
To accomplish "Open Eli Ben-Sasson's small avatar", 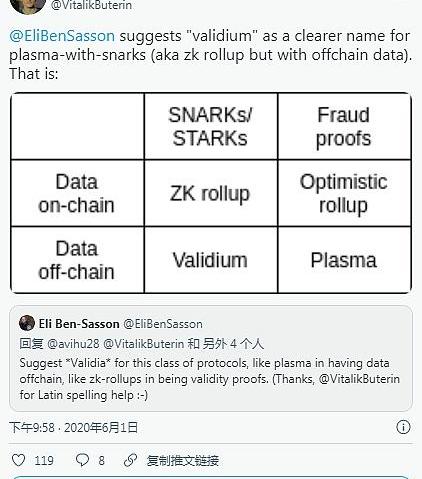I will (27, 323).
